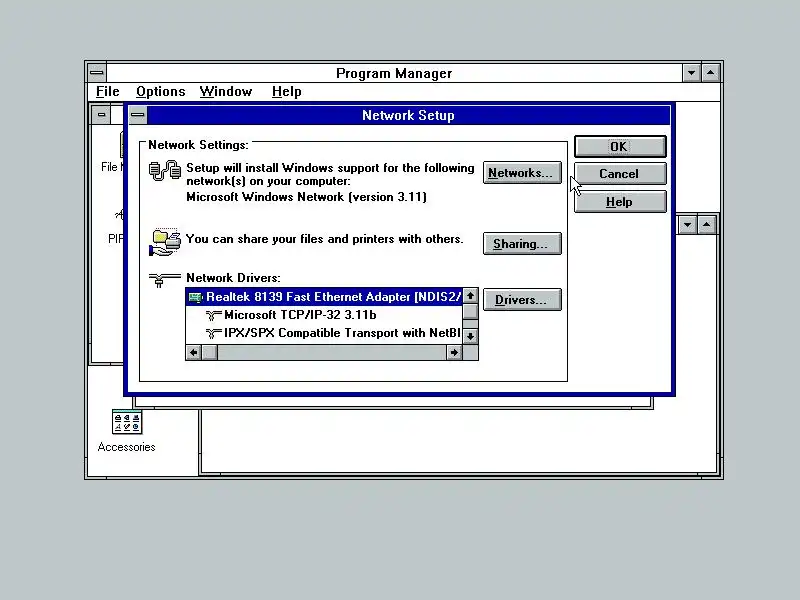This screenshot has height=600, width=800.
Task: Click the driver list horizontal scroll thumb
Action: tap(210, 353)
